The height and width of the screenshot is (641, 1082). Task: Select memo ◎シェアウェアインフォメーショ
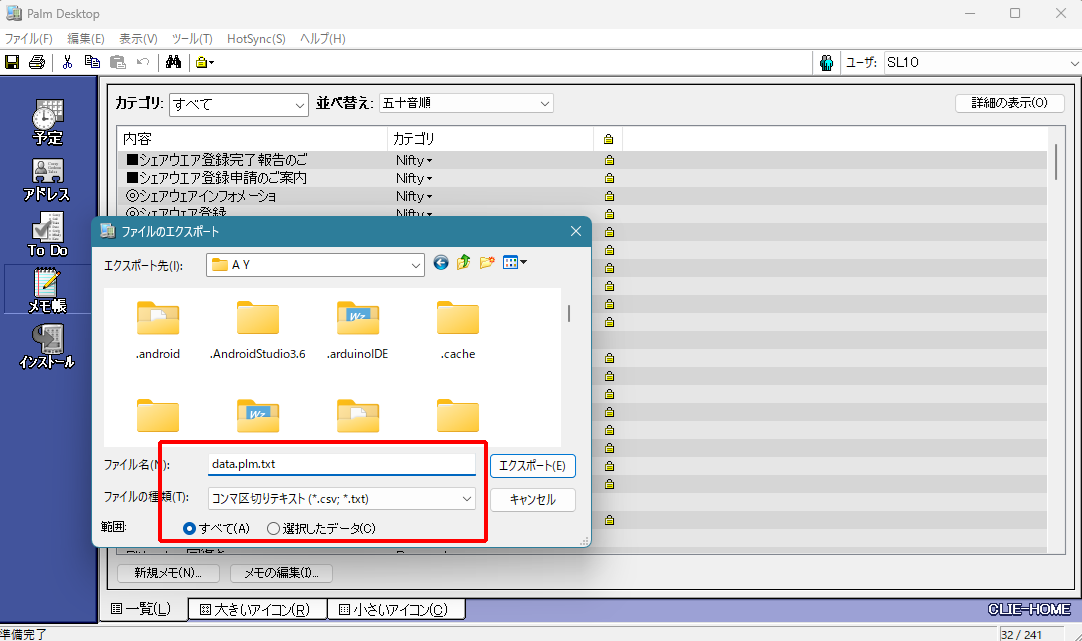coord(201,196)
